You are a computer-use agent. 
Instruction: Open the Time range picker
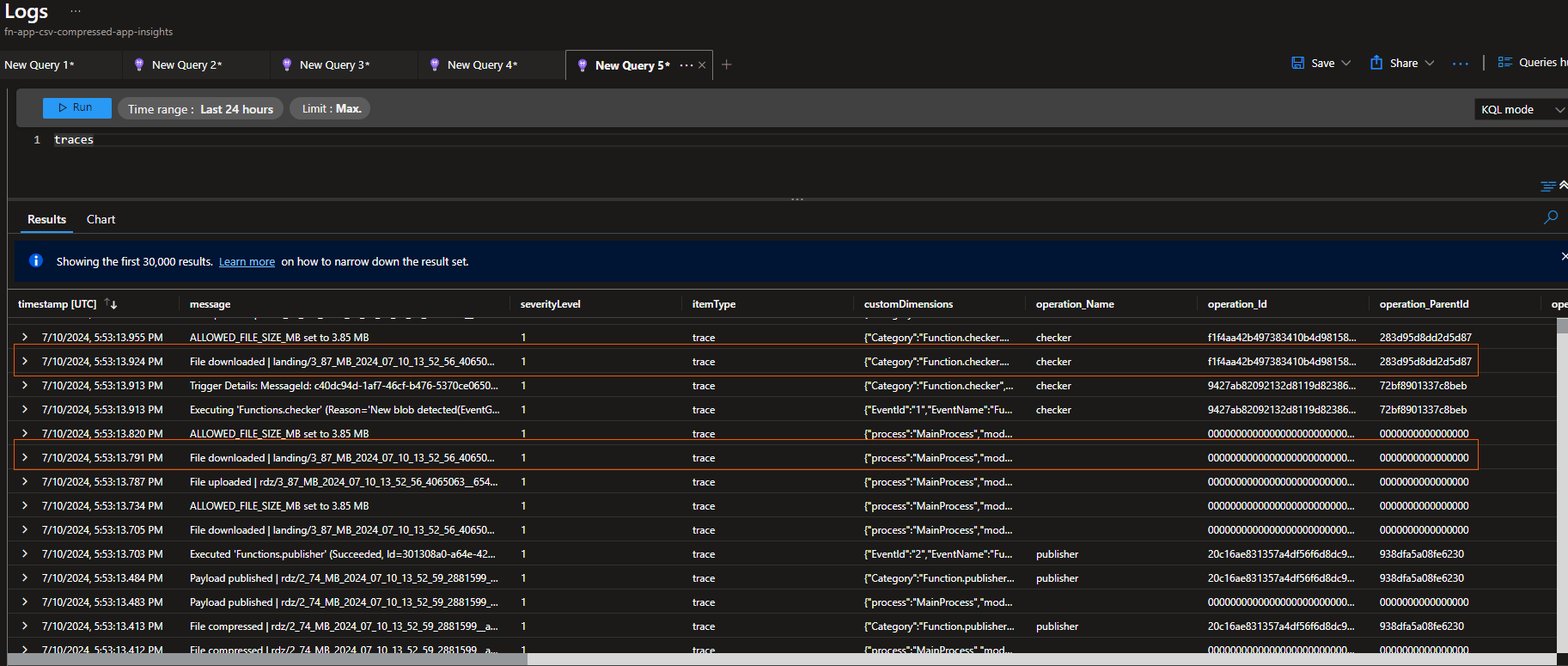[x=200, y=109]
